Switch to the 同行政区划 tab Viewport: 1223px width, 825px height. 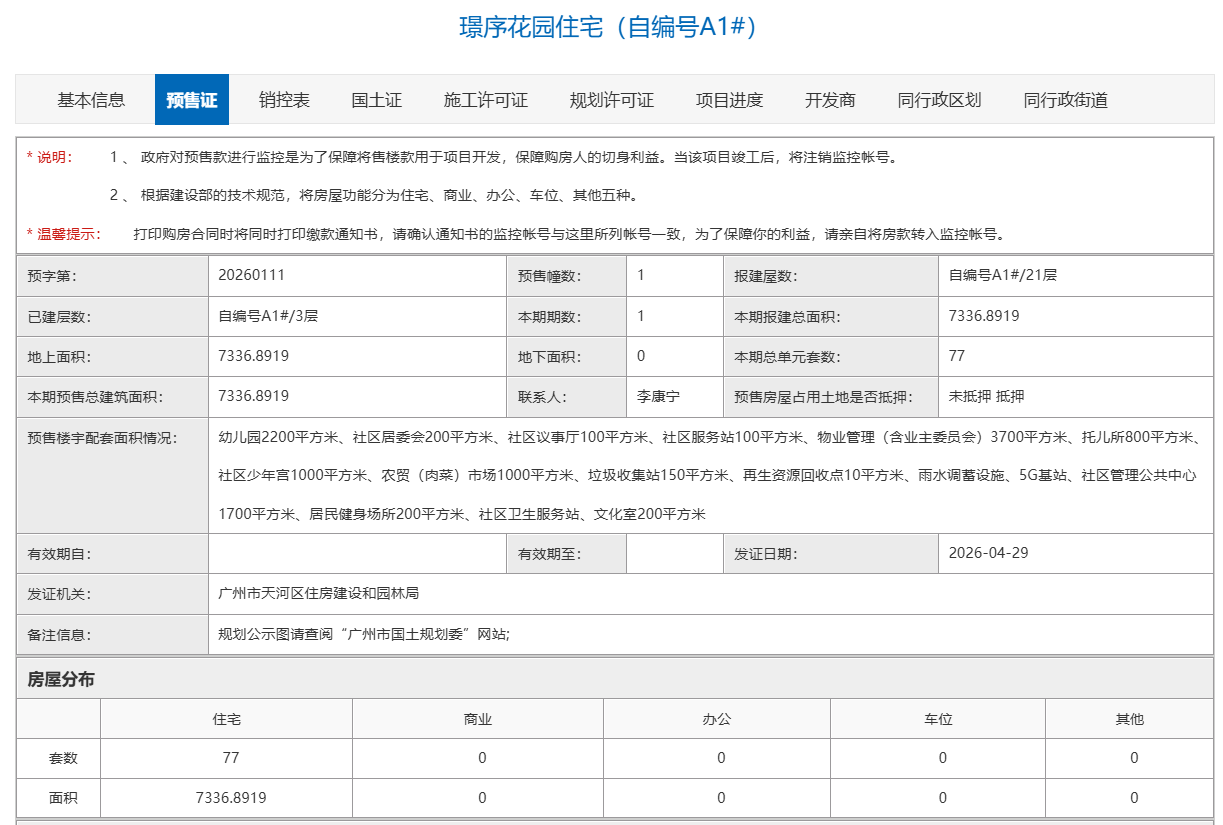[939, 100]
